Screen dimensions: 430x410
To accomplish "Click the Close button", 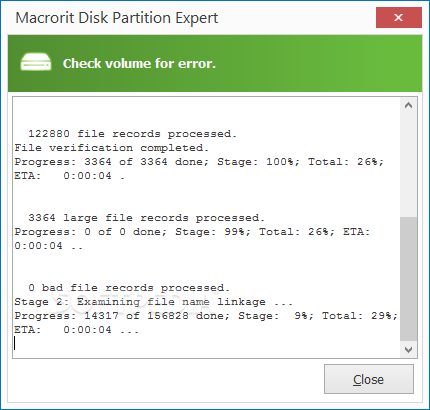I will [369, 379].
